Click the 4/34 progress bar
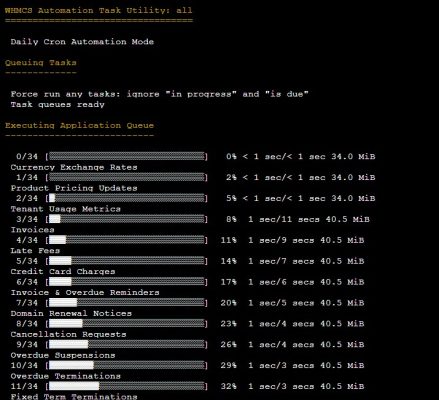 pyautogui.click(x=127, y=240)
